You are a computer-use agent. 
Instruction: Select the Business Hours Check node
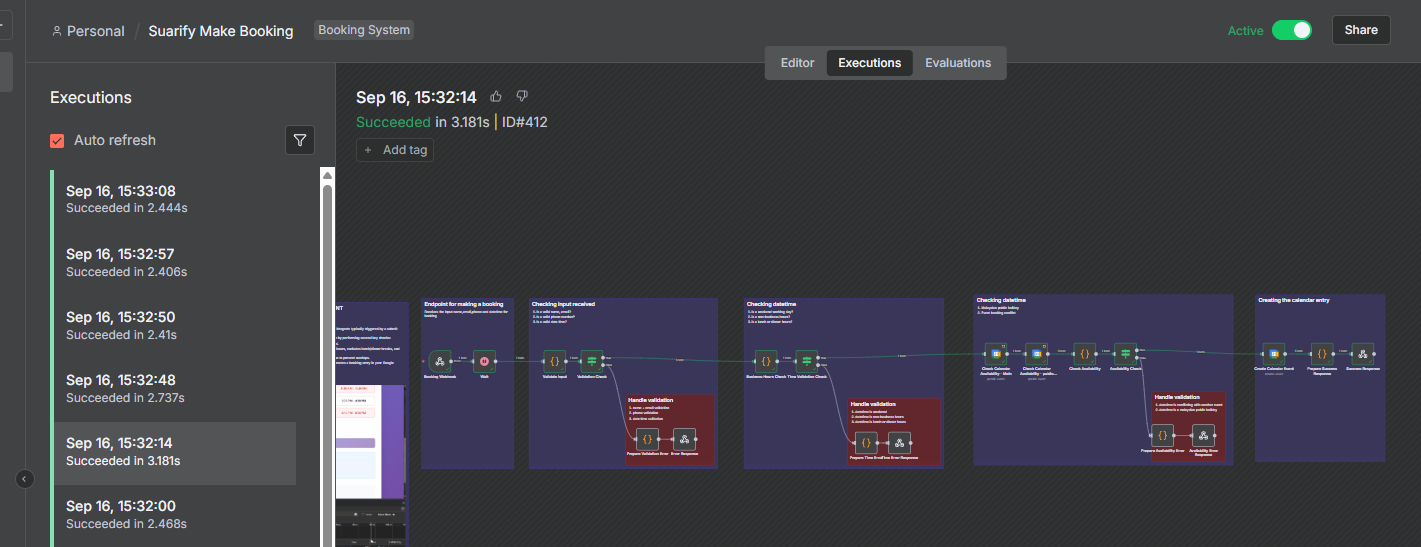tap(766, 361)
